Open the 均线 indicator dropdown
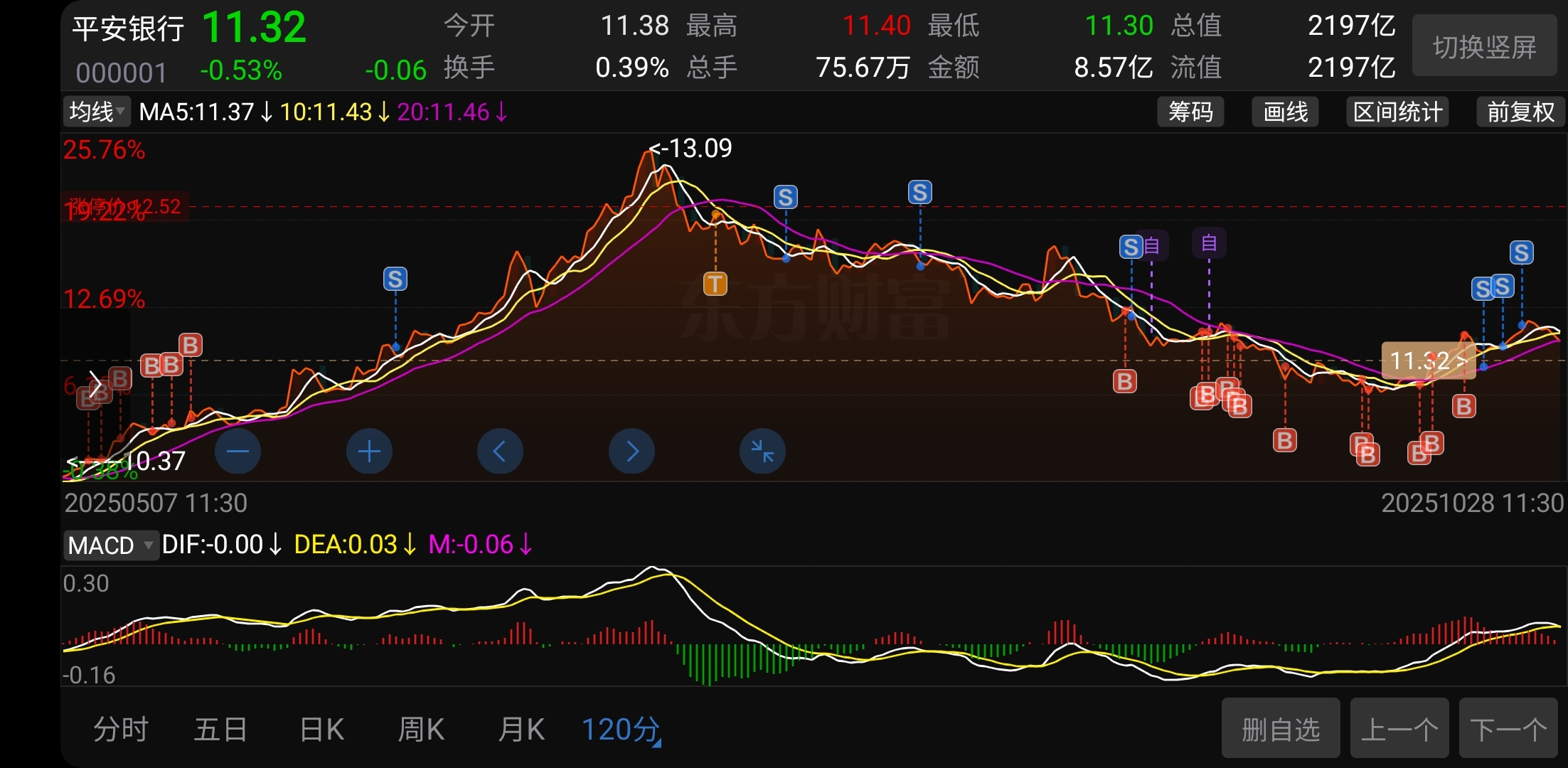 (97, 112)
